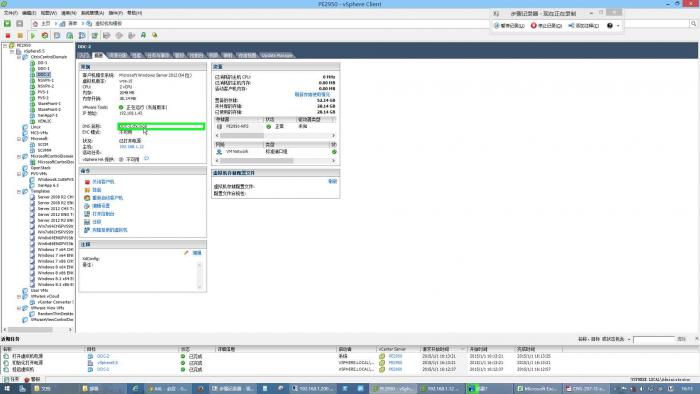The image size is (700, 394).
Task: Click the green navigate-back arrow icon
Action: tap(8, 23)
